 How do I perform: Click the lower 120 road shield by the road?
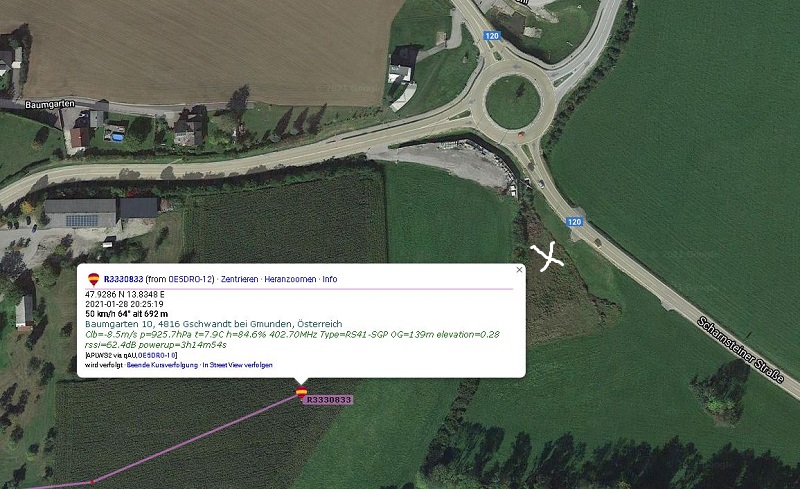point(574,222)
